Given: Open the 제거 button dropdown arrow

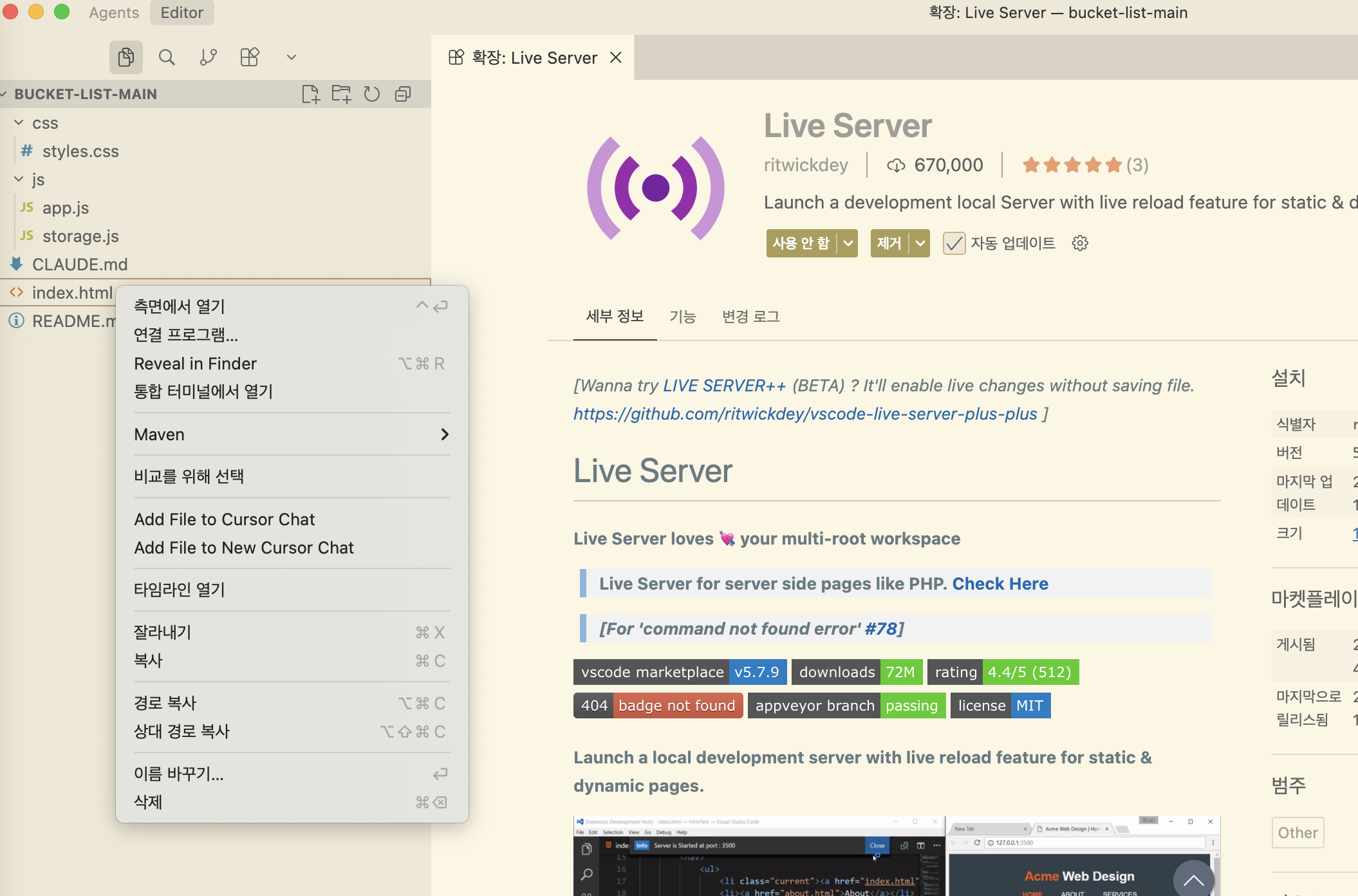Looking at the screenshot, I should click(920, 243).
